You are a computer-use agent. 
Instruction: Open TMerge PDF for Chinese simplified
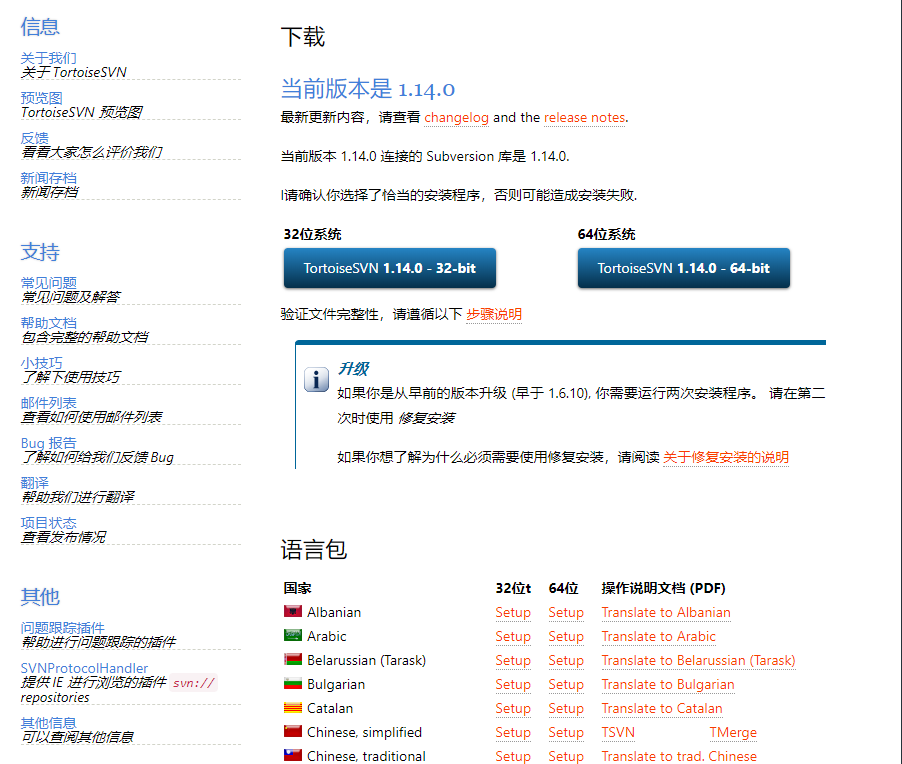tap(733, 732)
